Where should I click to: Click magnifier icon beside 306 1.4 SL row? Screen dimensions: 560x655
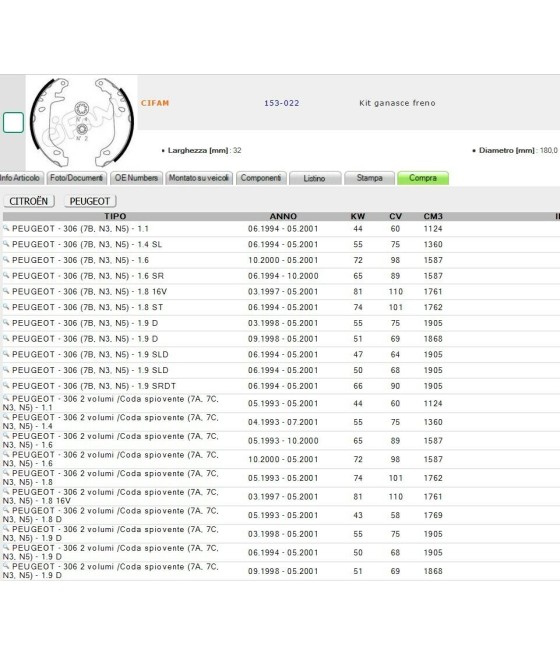coord(6,244)
